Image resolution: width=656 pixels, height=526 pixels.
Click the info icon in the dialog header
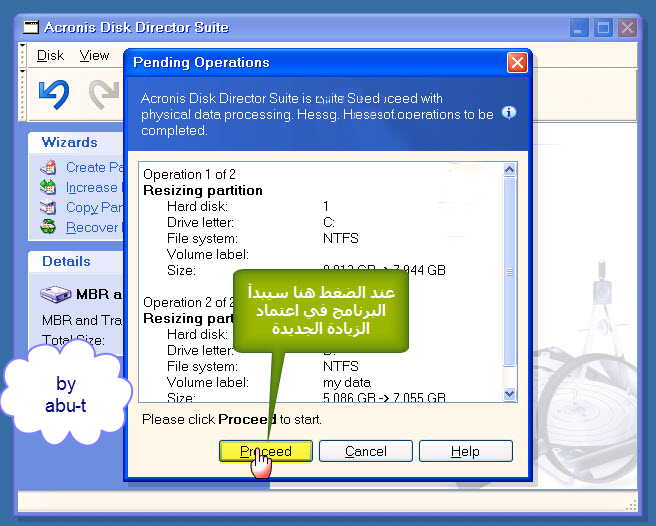[509, 113]
